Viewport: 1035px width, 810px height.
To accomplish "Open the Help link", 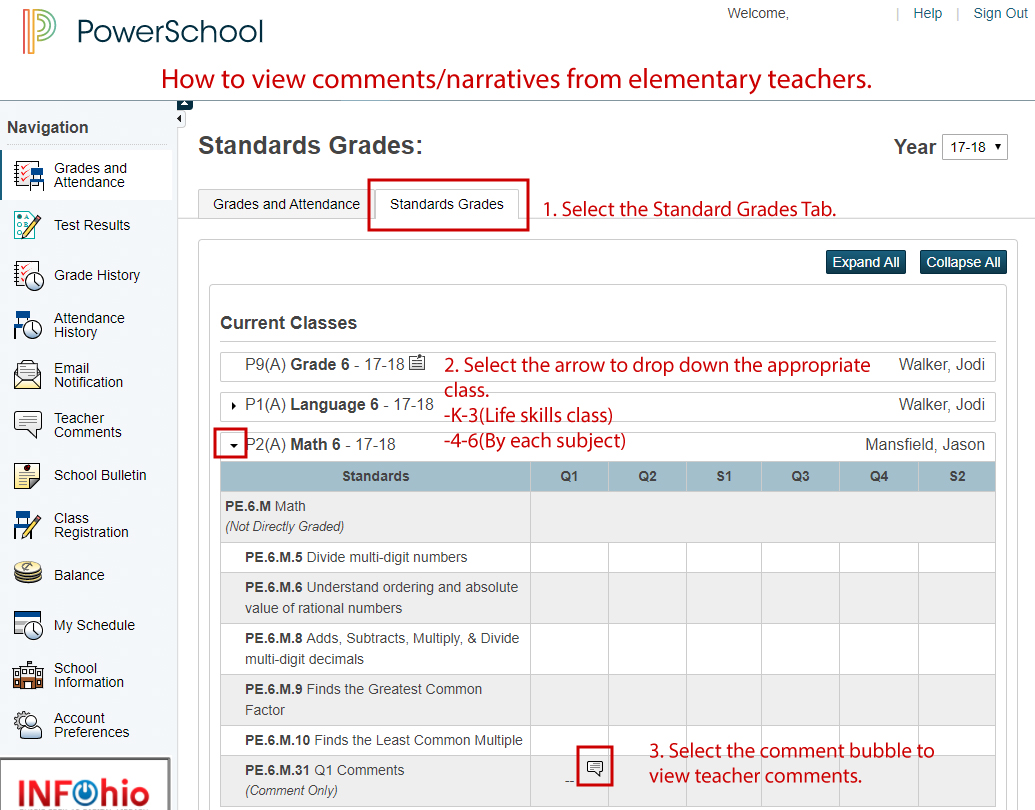I will coord(927,13).
